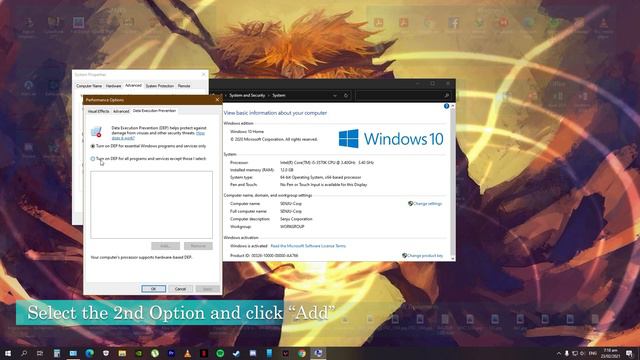Click the Windows 10 logo

391,139
